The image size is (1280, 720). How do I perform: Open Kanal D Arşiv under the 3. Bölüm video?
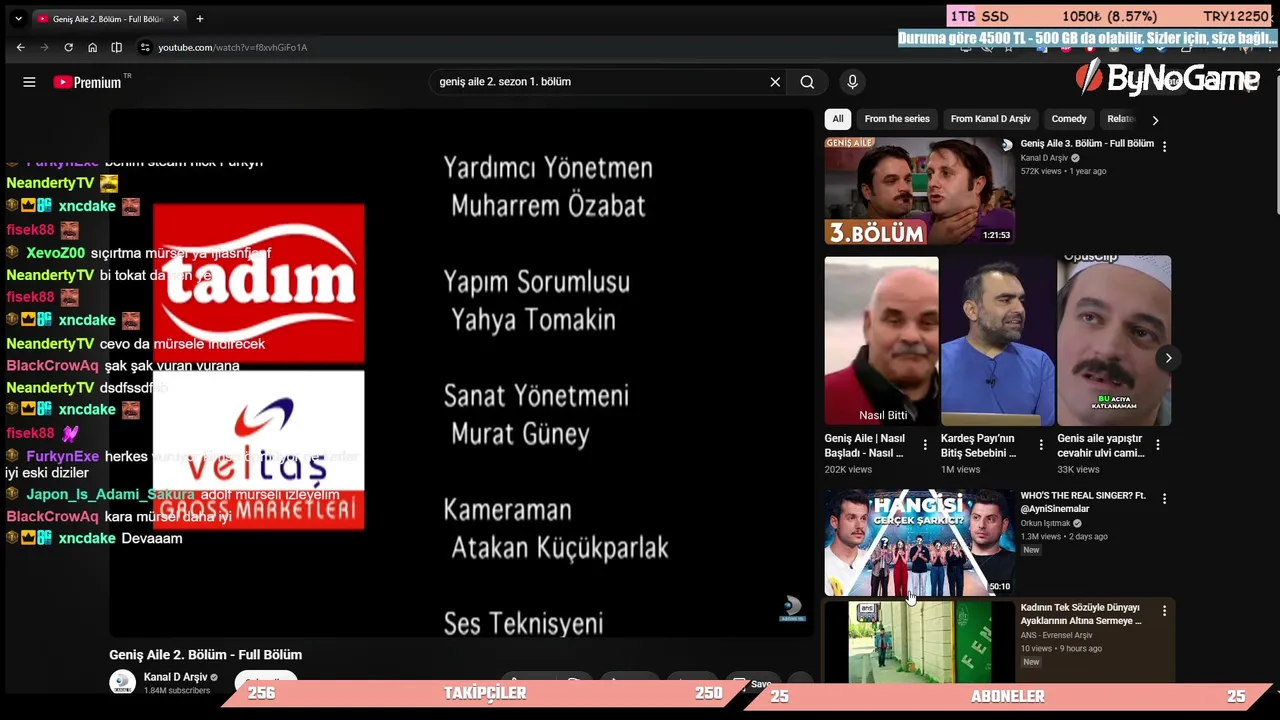1044,158
